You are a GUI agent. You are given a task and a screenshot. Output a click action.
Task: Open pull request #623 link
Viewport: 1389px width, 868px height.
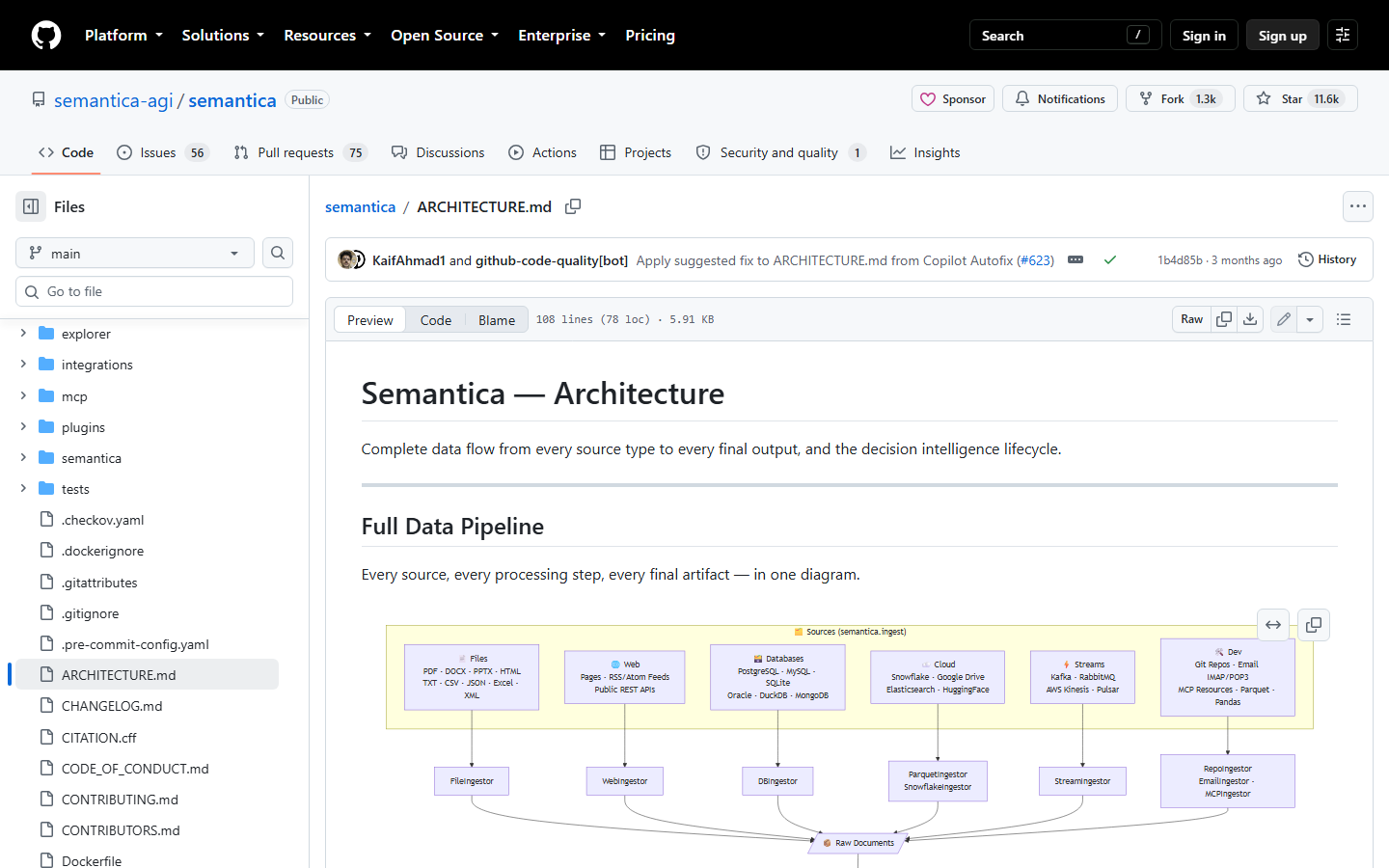(1036, 260)
